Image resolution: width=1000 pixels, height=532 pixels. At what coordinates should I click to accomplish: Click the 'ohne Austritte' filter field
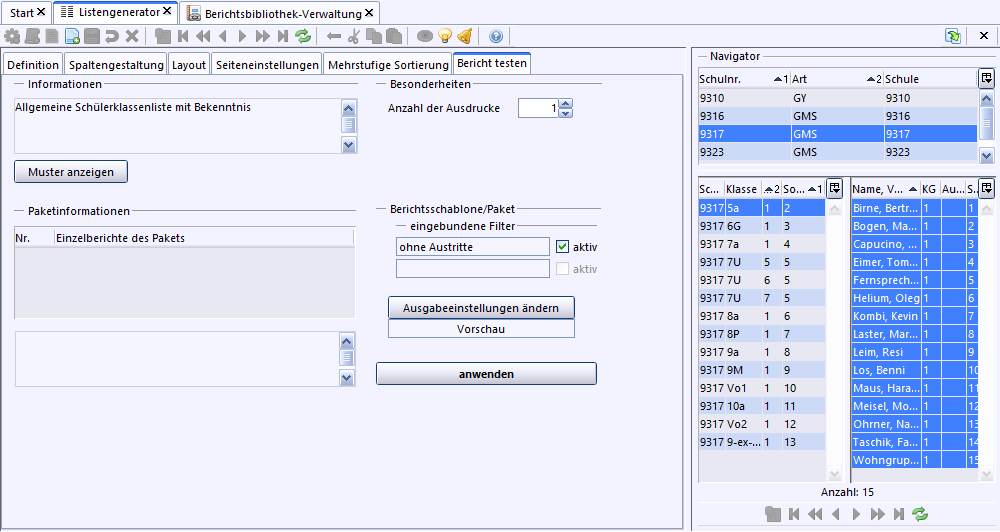click(x=473, y=246)
